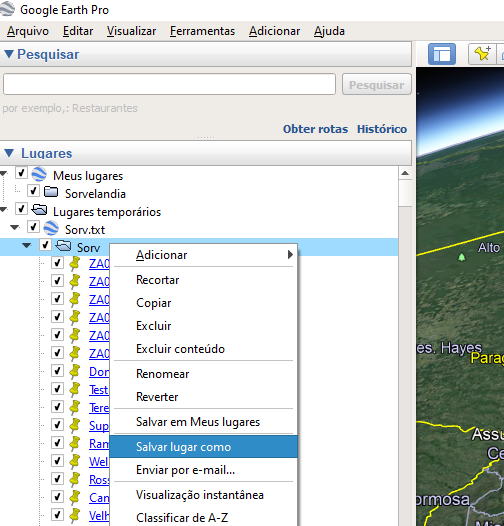Click the pushpin icon next to Sup

(75, 425)
